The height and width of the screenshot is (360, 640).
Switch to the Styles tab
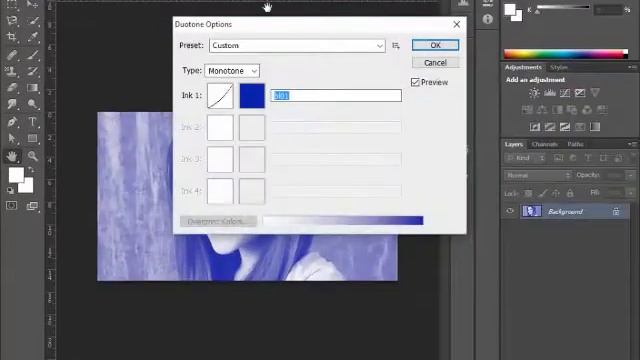tap(559, 67)
